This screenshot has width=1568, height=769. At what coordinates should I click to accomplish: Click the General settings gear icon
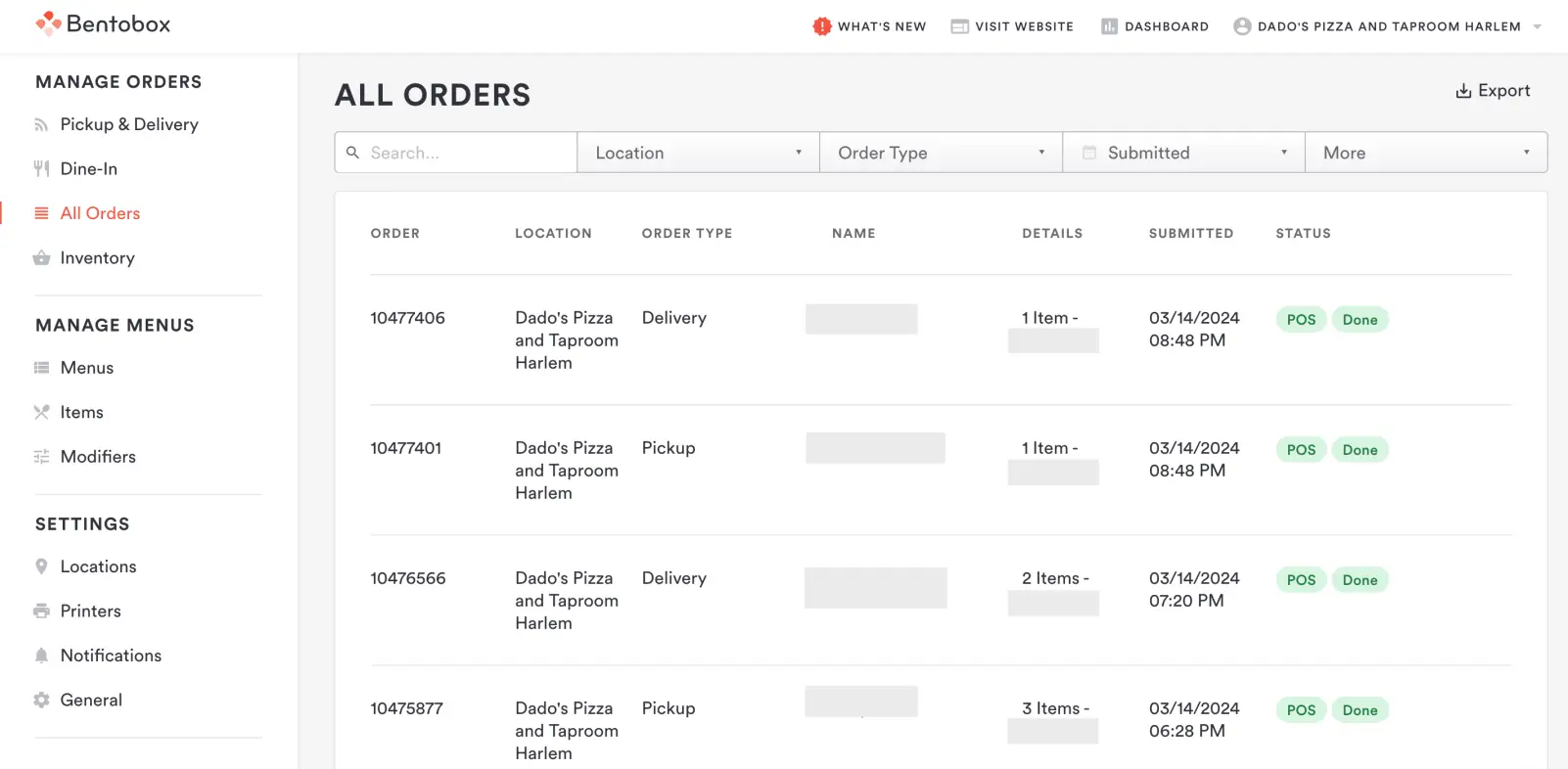coord(41,701)
